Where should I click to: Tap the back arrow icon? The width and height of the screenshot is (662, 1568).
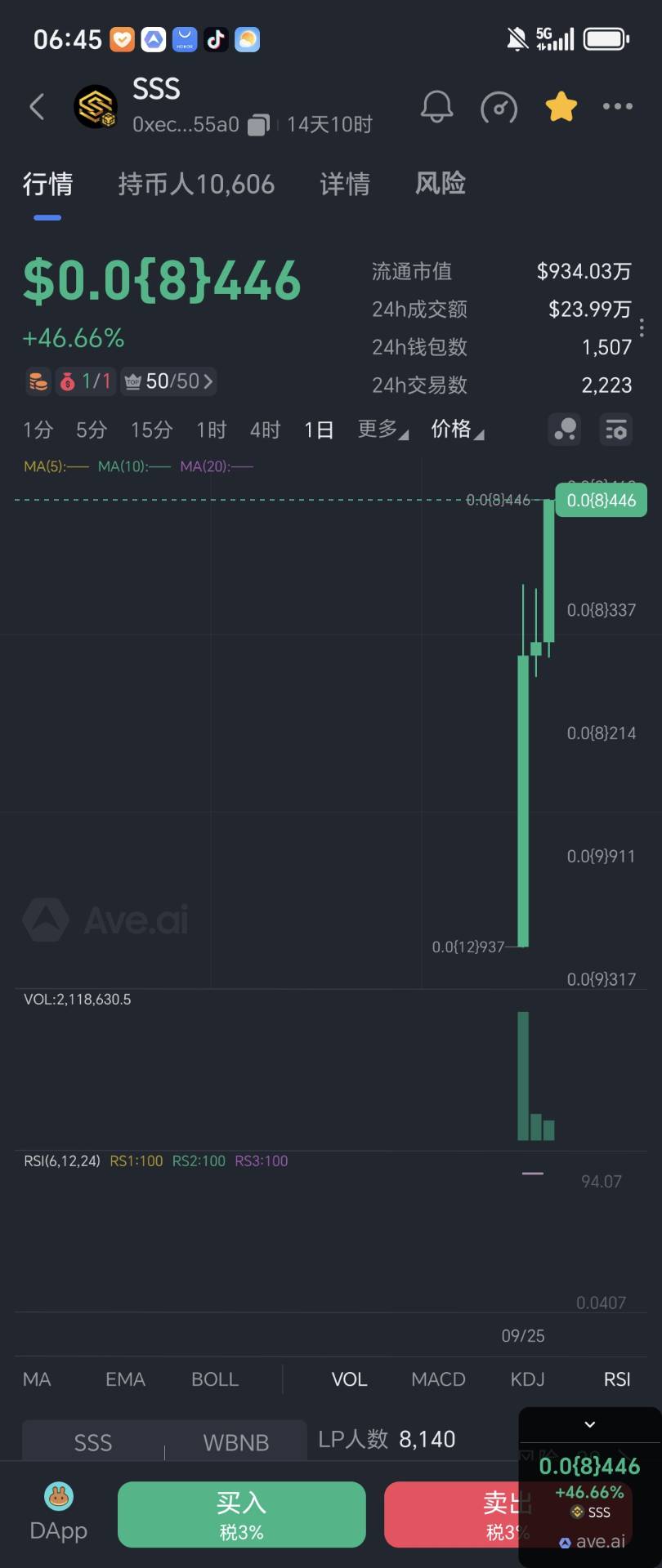click(37, 106)
